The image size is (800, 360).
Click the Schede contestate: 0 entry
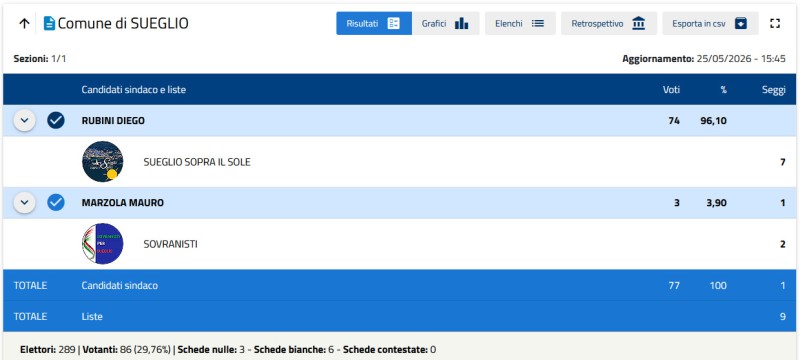point(389,350)
